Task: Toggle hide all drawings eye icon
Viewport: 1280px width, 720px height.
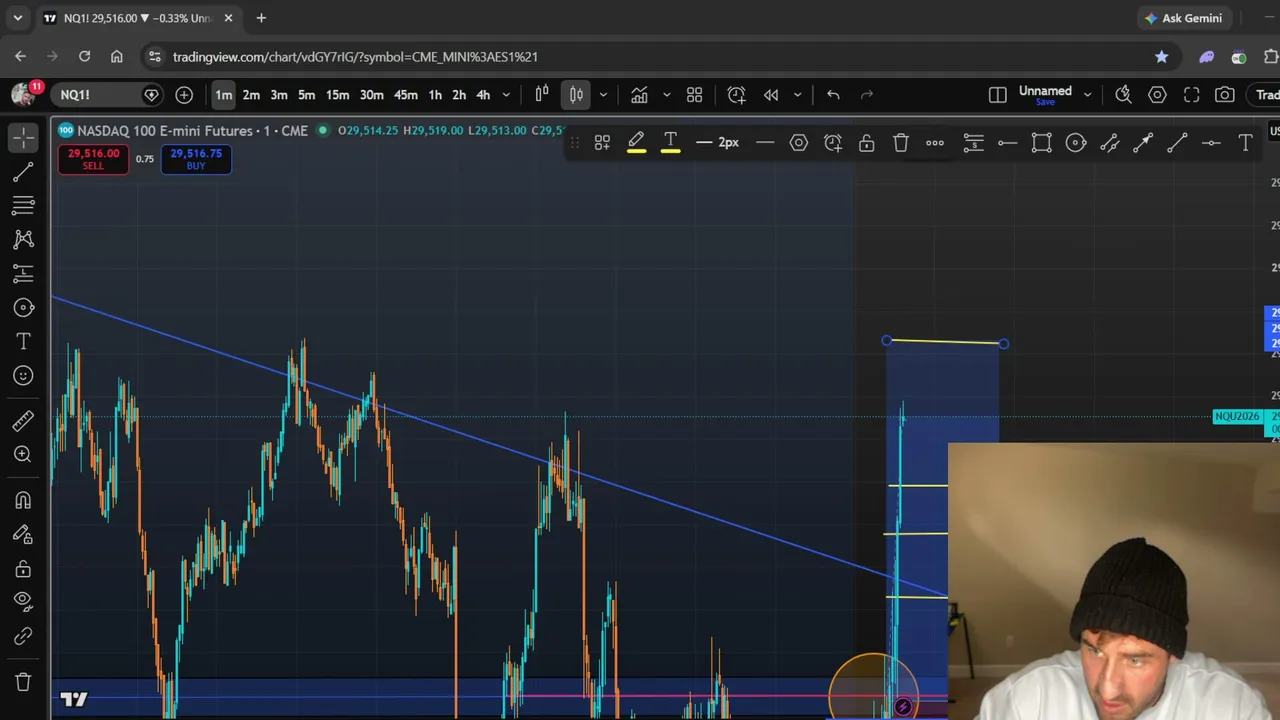Action: tap(24, 602)
